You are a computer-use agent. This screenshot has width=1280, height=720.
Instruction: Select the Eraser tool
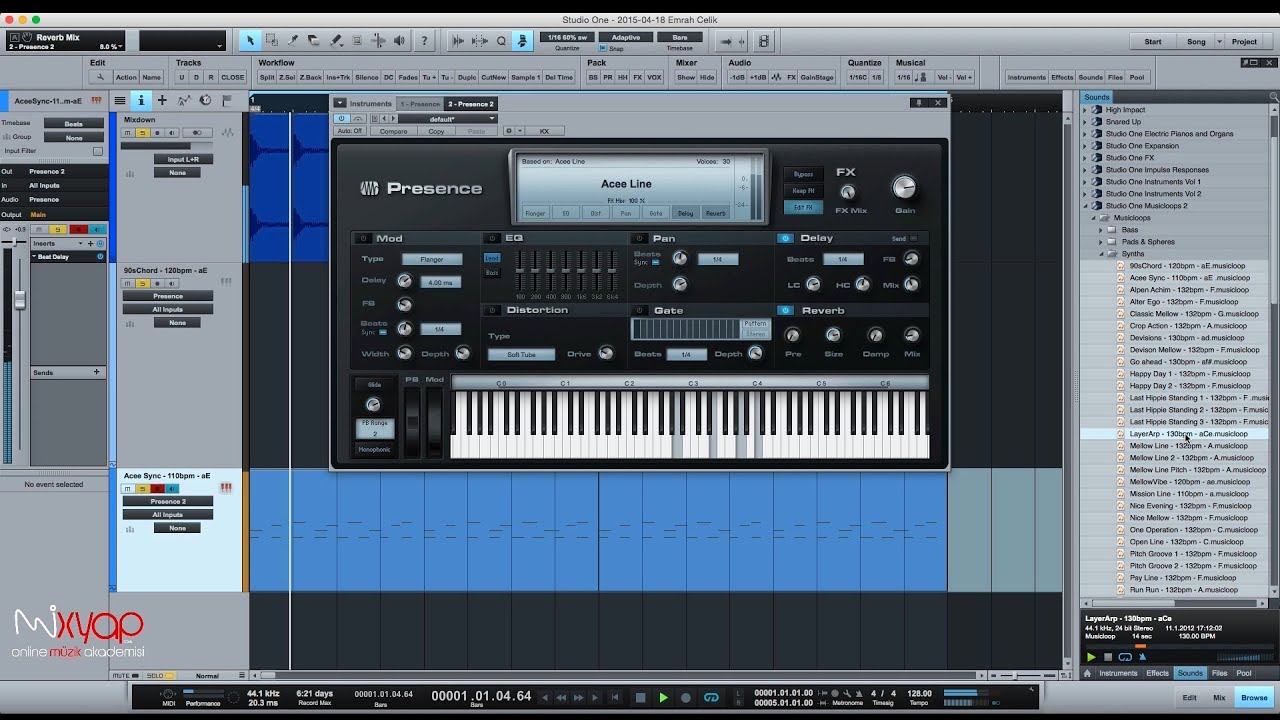pos(314,41)
